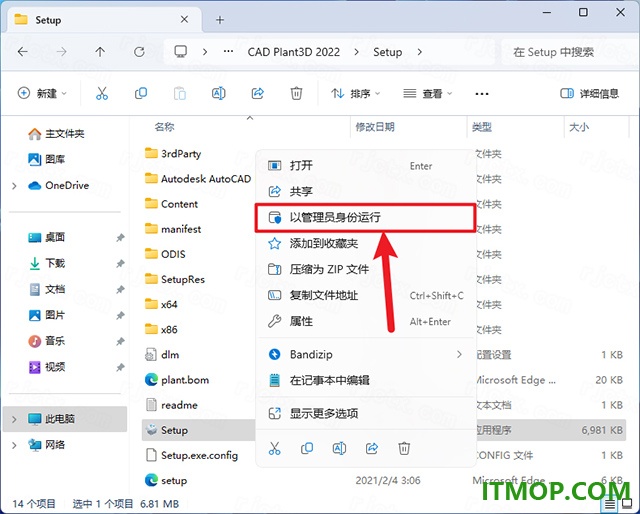
Task: Open 音乐 in the quick access list
Action: click(x=47, y=341)
